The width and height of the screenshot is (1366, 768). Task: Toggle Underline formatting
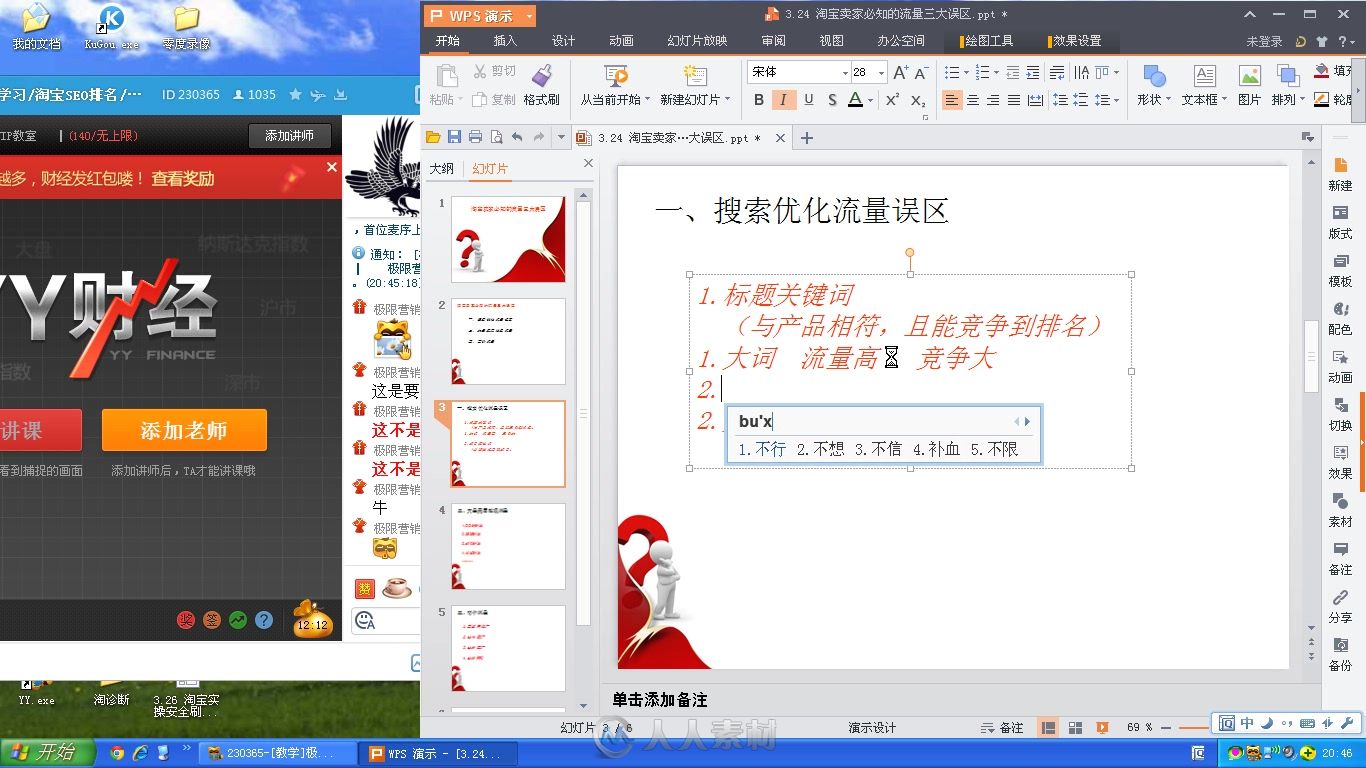click(808, 99)
